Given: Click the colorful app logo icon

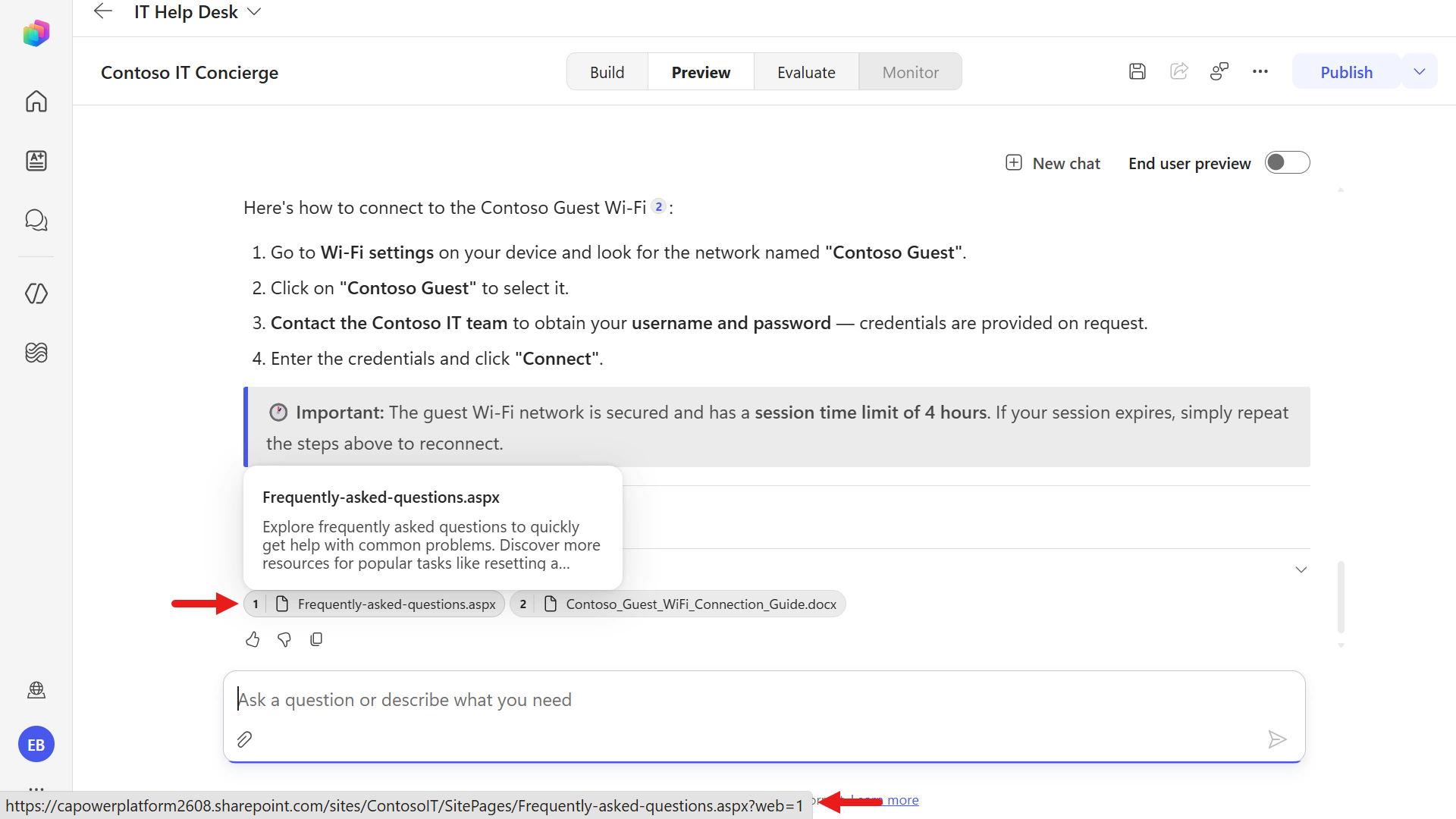Looking at the screenshot, I should (x=36, y=33).
